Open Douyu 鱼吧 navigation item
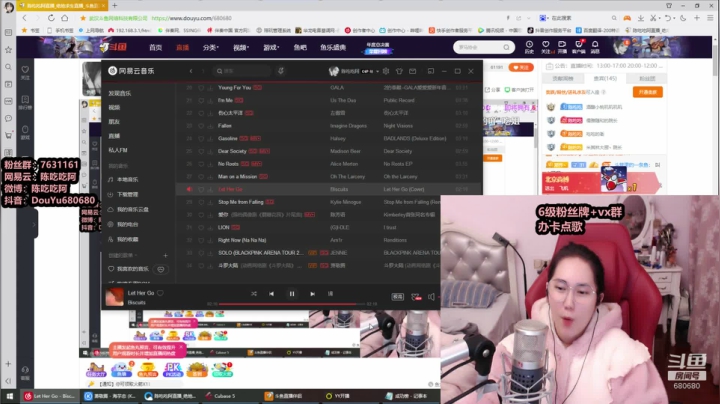Viewport: 720px width, 404px height. pyautogui.click(x=300, y=47)
